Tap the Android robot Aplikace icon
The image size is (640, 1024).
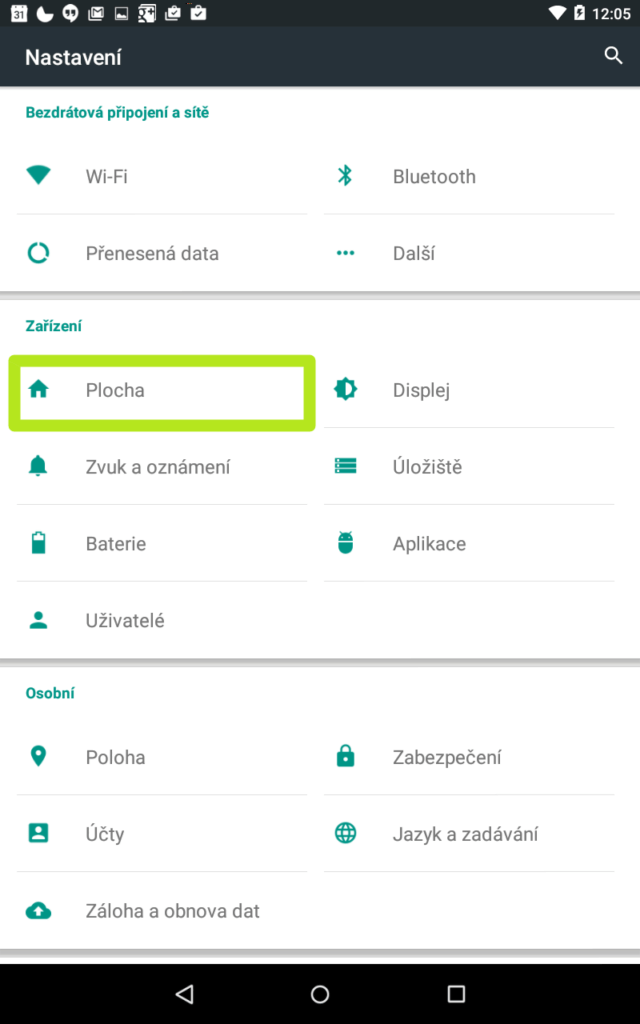pos(345,543)
